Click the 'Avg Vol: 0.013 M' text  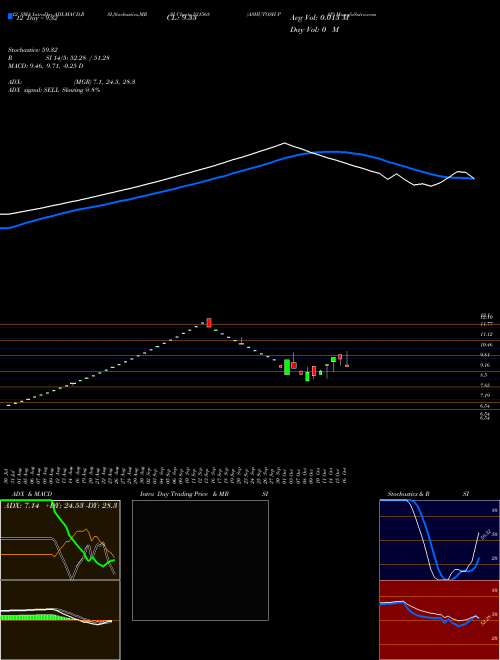(319, 18)
